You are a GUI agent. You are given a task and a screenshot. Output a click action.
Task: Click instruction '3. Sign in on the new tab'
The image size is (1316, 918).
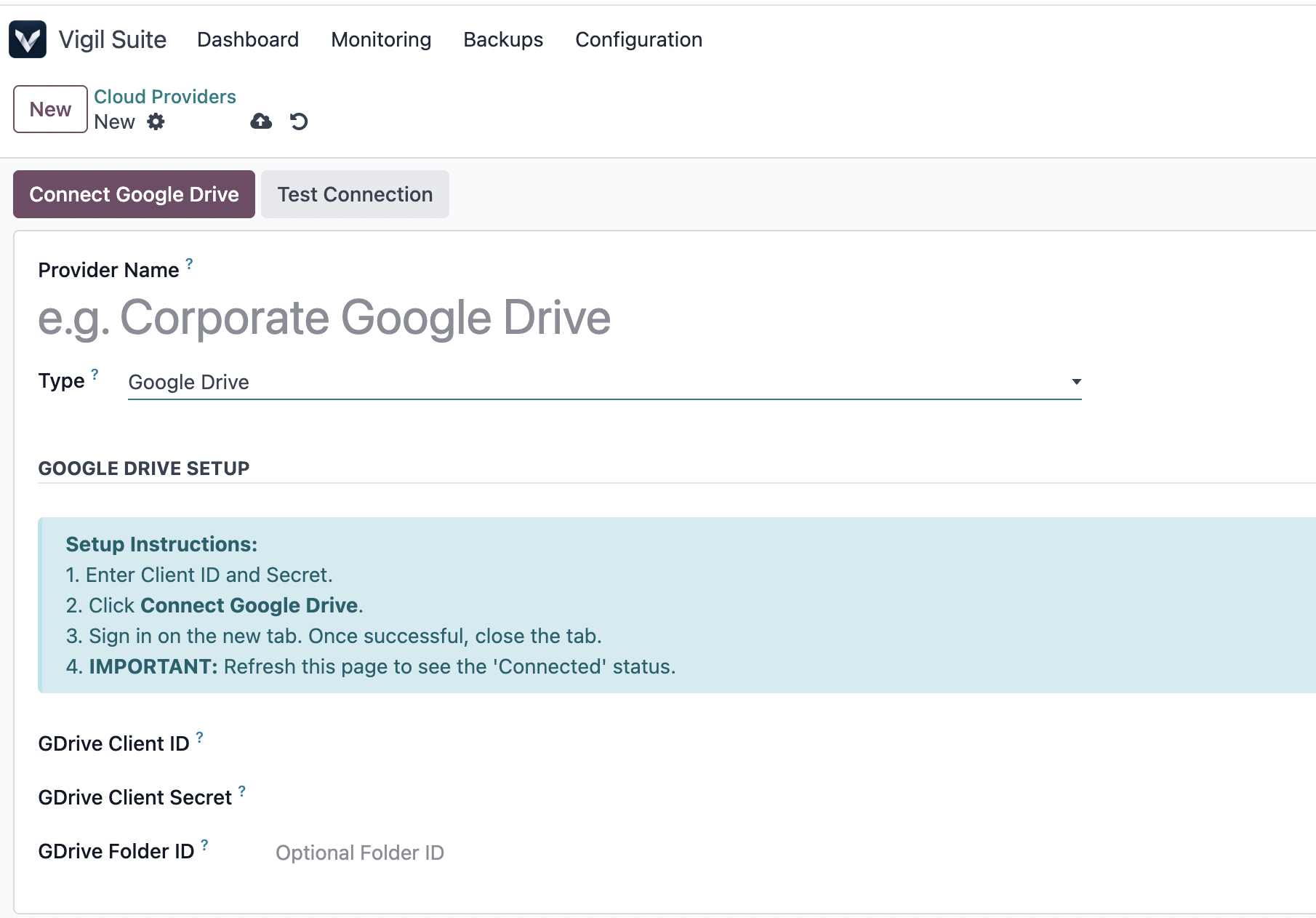(334, 636)
